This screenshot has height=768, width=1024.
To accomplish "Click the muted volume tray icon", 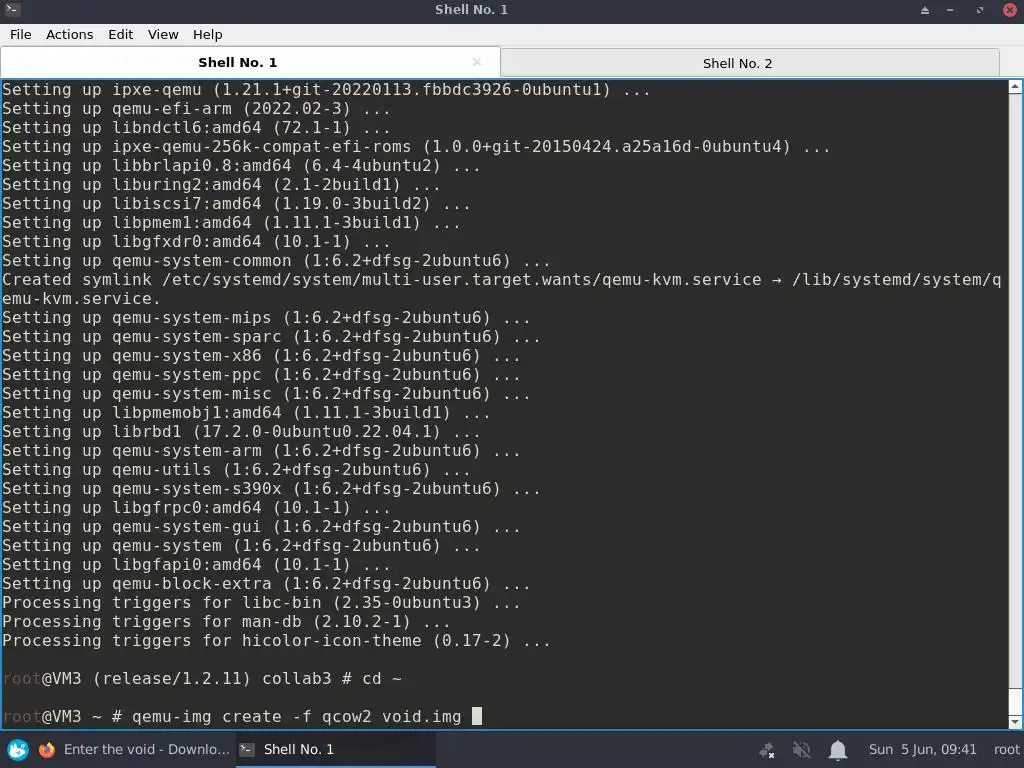I will pyautogui.click(x=802, y=750).
